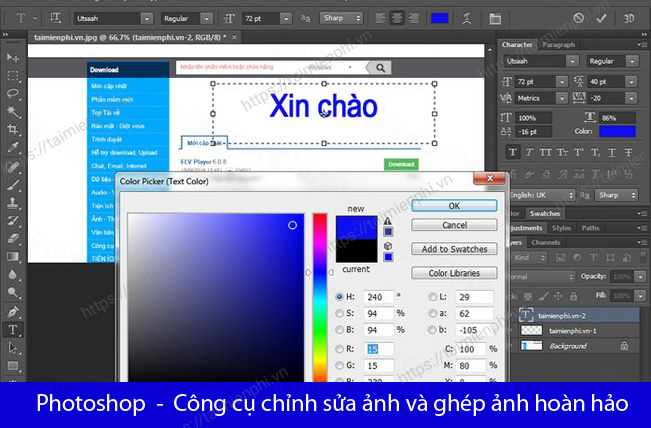651x428 pixels.
Task: Open the layer Opacity dropdown
Action: click(x=641, y=276)
